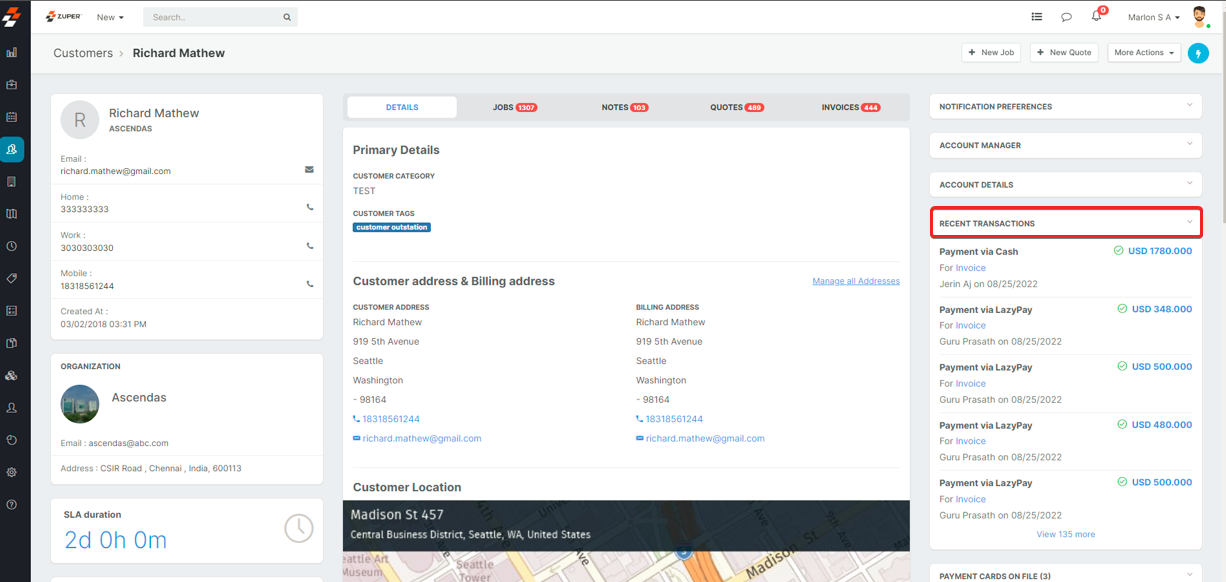Viewport: 1226px width, 582px height.
Task: Switch to the Jobs tab
Action: pos(514,107)
